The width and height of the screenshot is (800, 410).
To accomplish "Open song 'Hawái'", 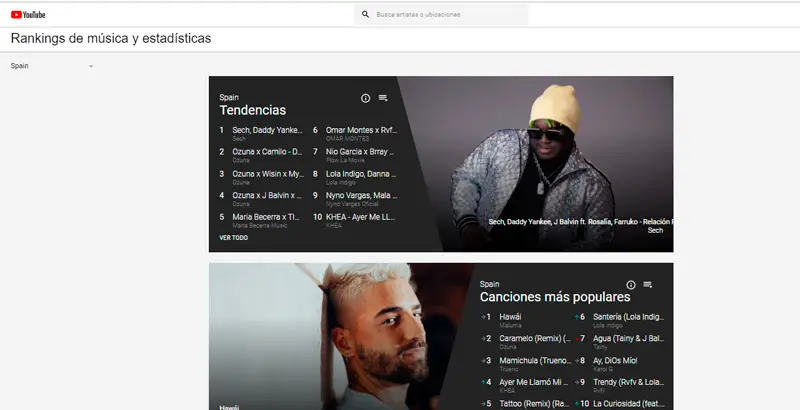I will pos(510,317).
